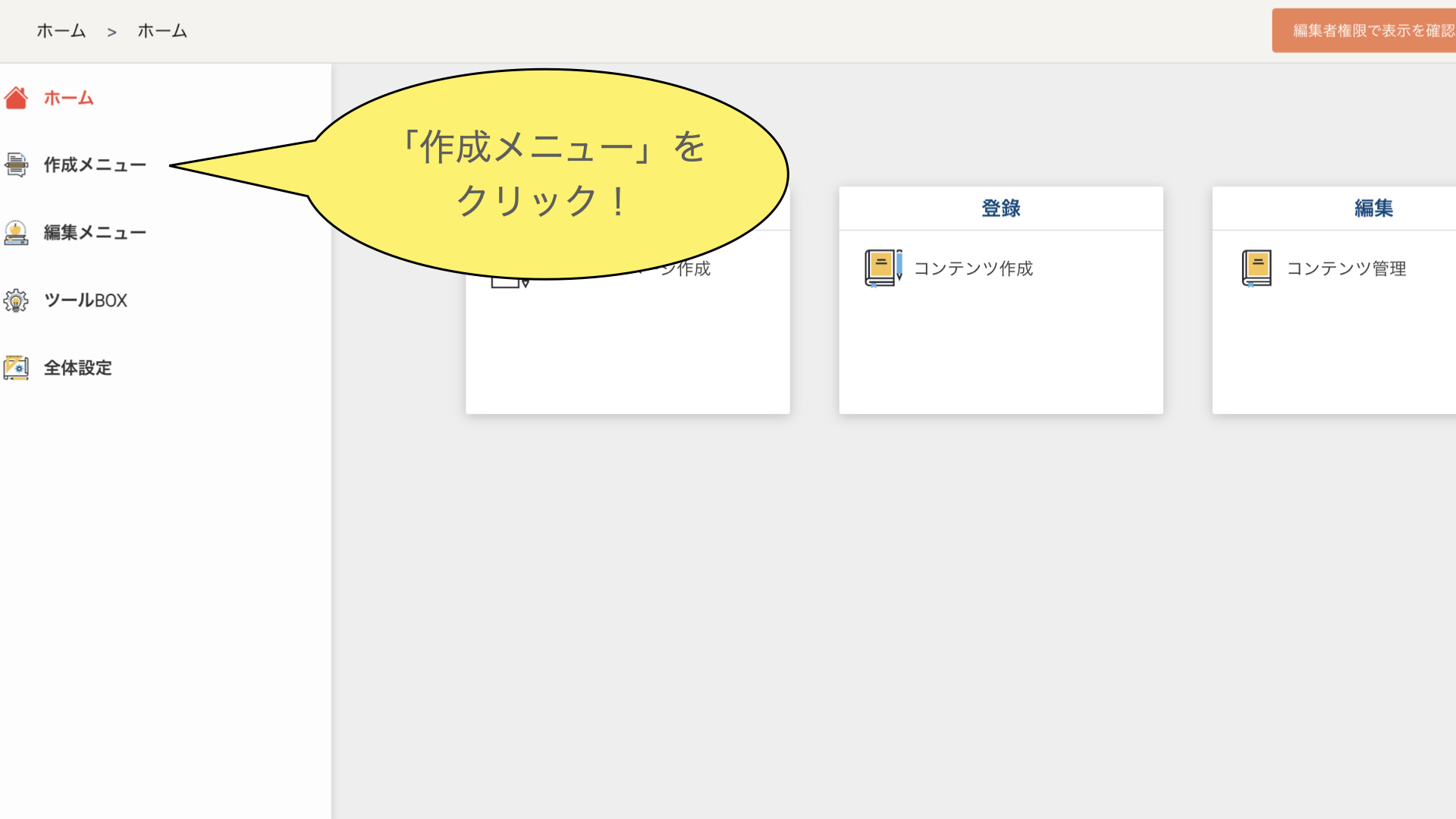Click the first ホーム breadcrumb link

coord(61,31)
